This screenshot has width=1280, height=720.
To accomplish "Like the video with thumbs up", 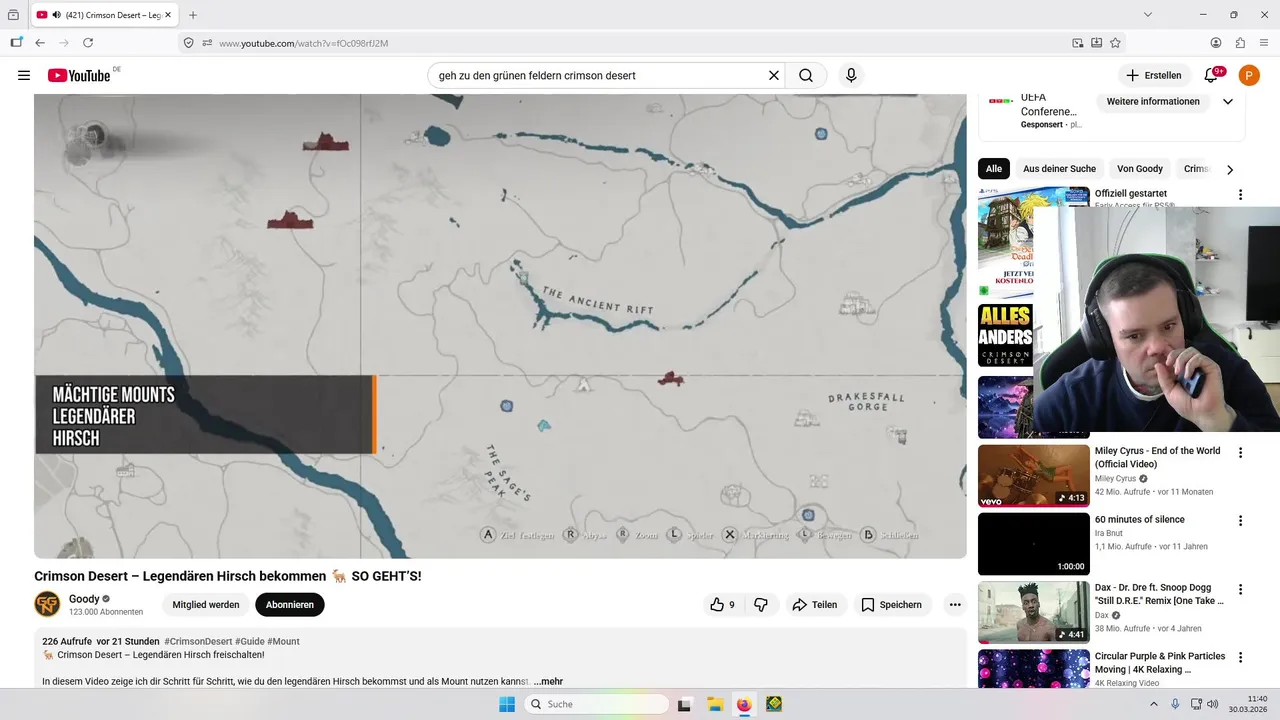I will (722, 604).
